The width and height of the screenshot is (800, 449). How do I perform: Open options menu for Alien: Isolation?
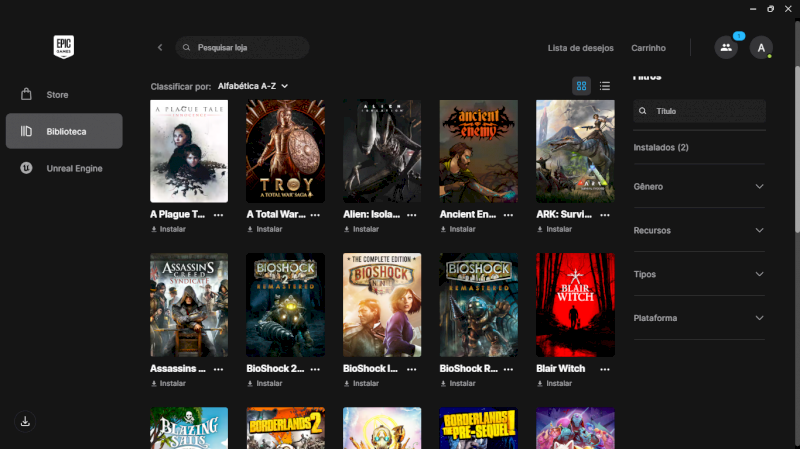[412, 215]
